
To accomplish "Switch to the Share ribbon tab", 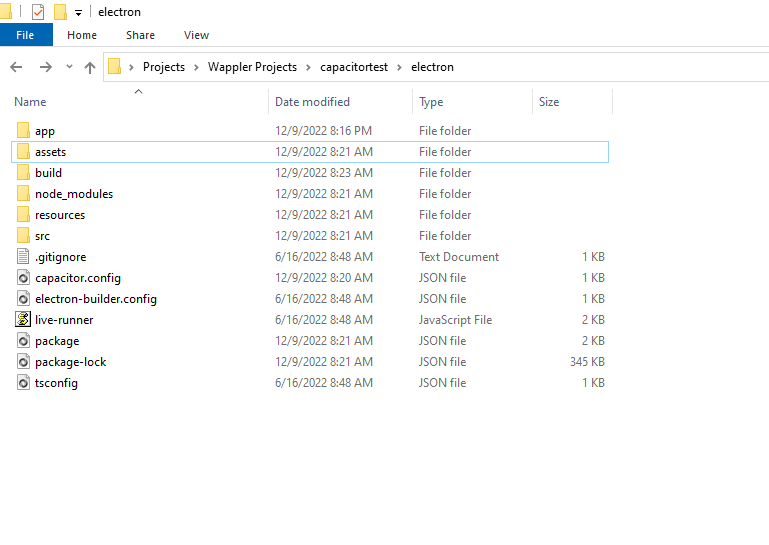I will click(140, 35).
